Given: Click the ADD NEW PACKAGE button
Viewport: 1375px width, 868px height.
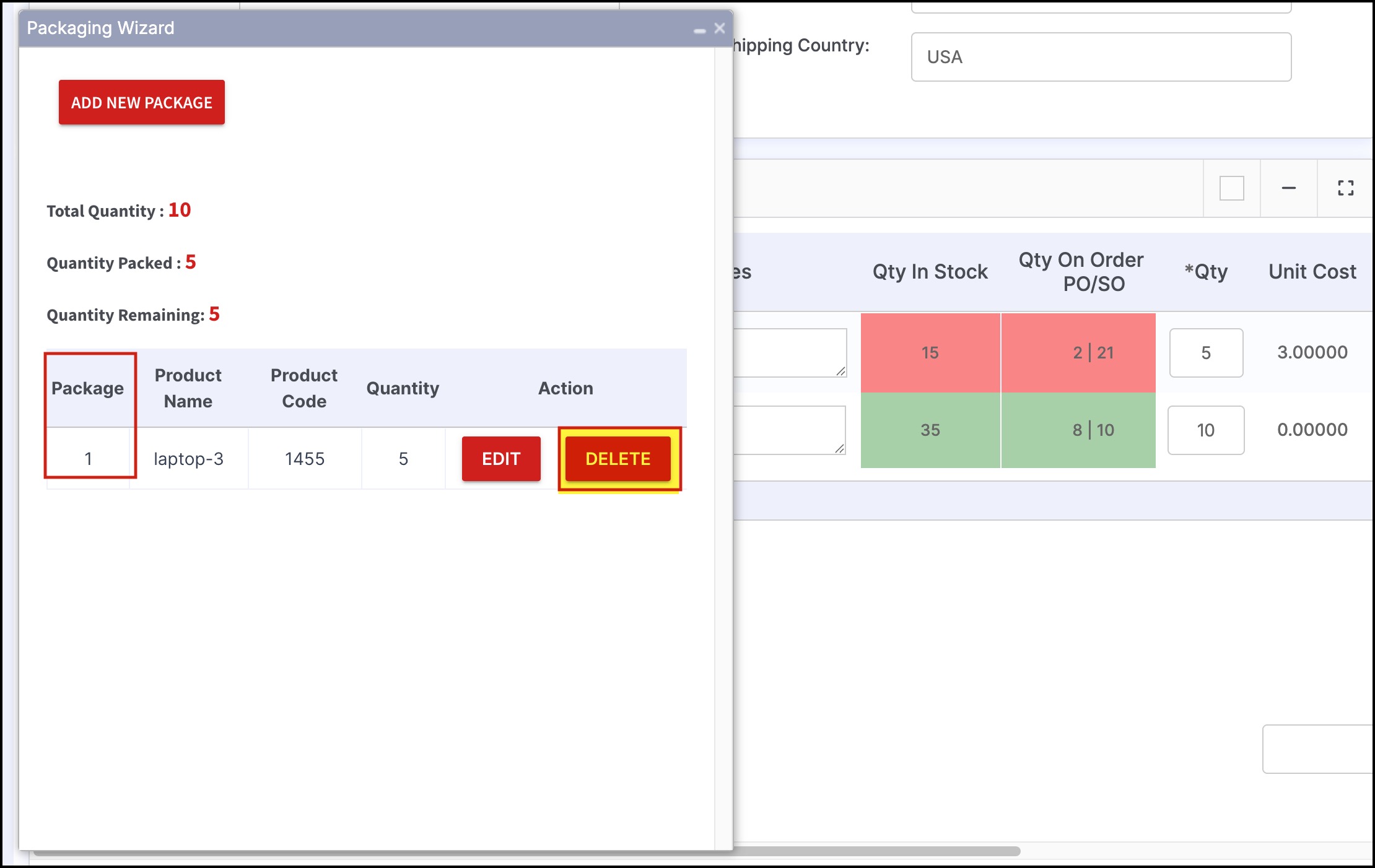Looking at the screenshot, I should [141, 102].
